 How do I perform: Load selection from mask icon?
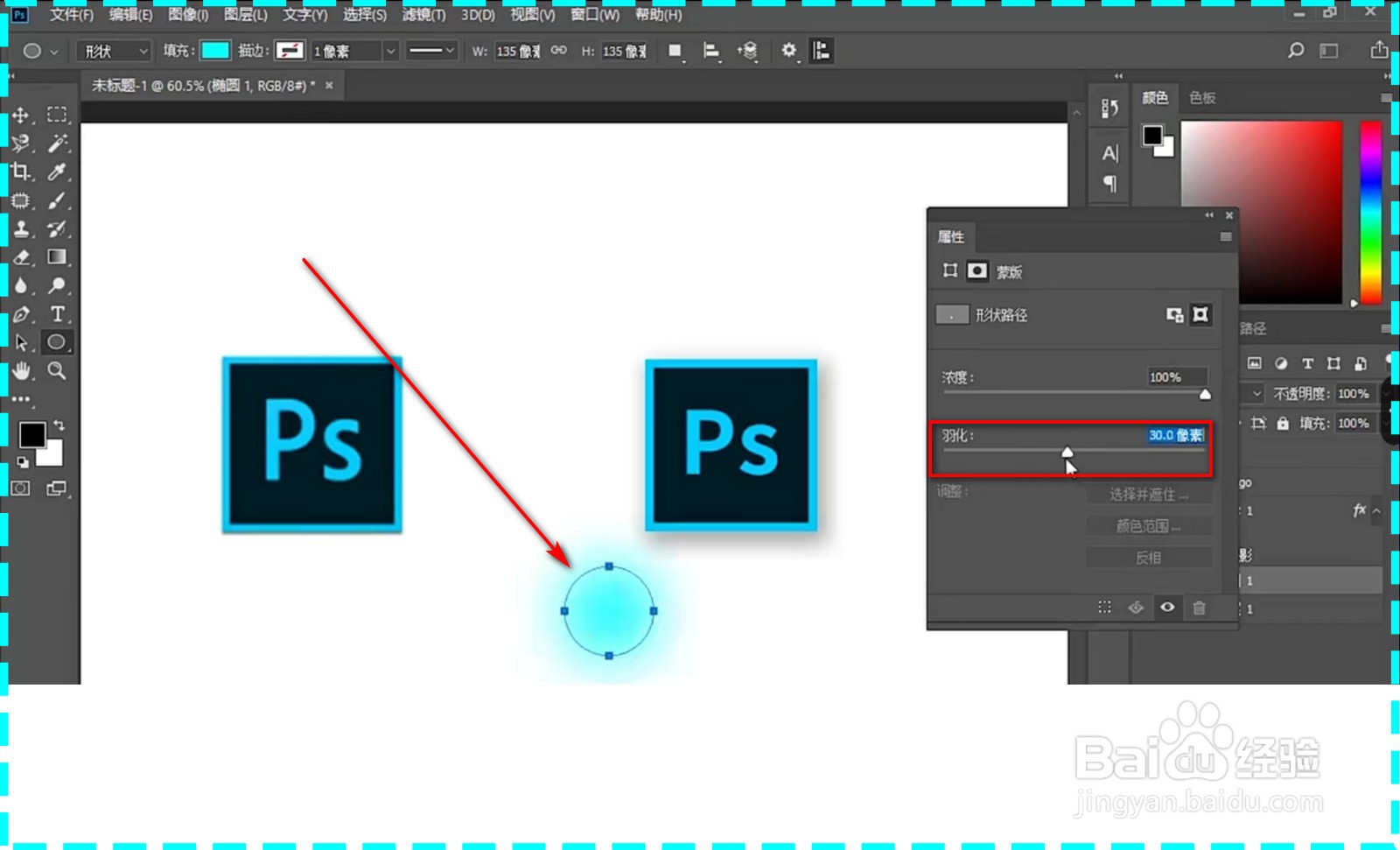[1104, 607]
